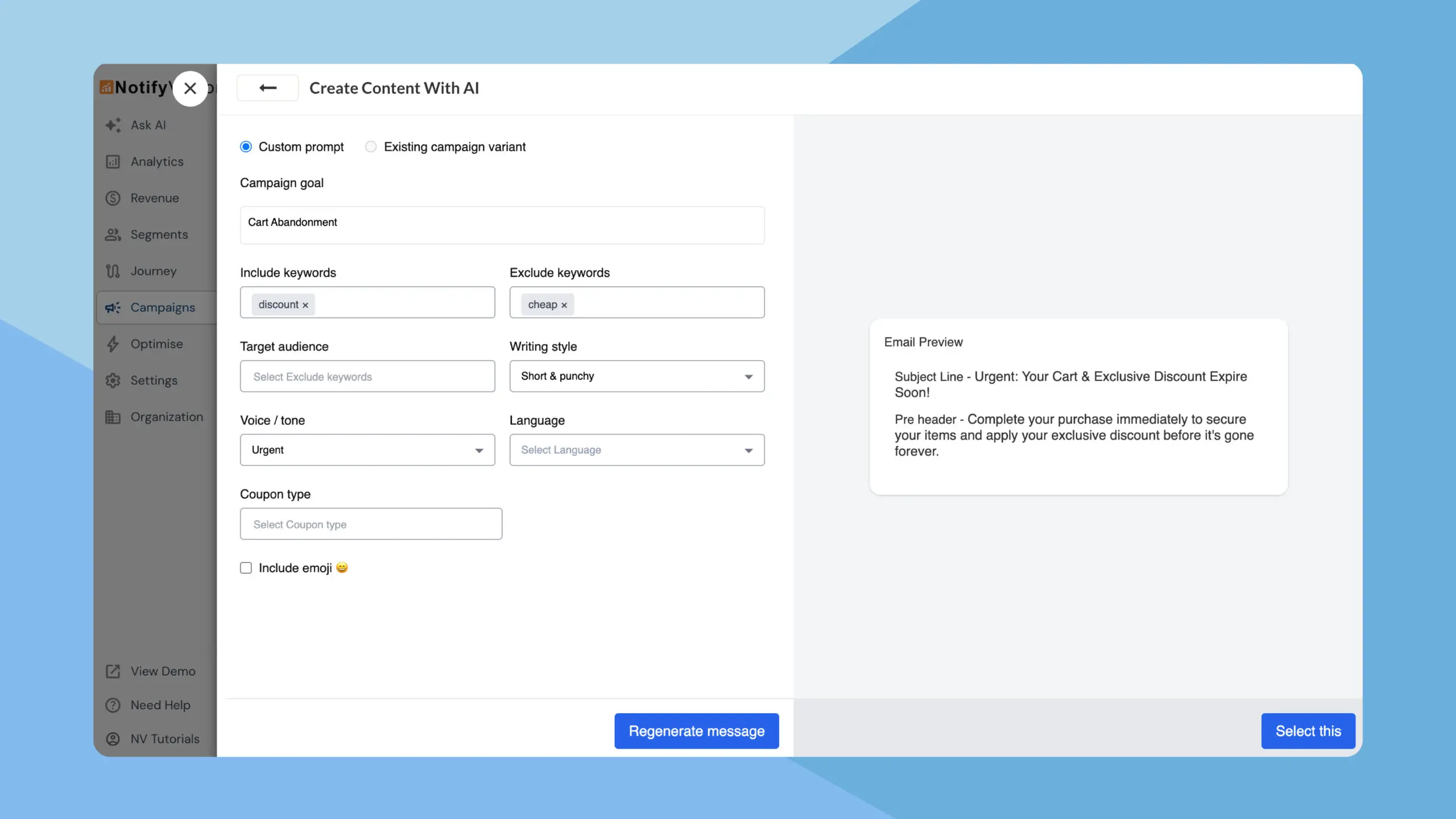Switch to Existing campaign variant option
This screenshot has width=1456, height=819.
pyautogui.click(x=370, y=146)
